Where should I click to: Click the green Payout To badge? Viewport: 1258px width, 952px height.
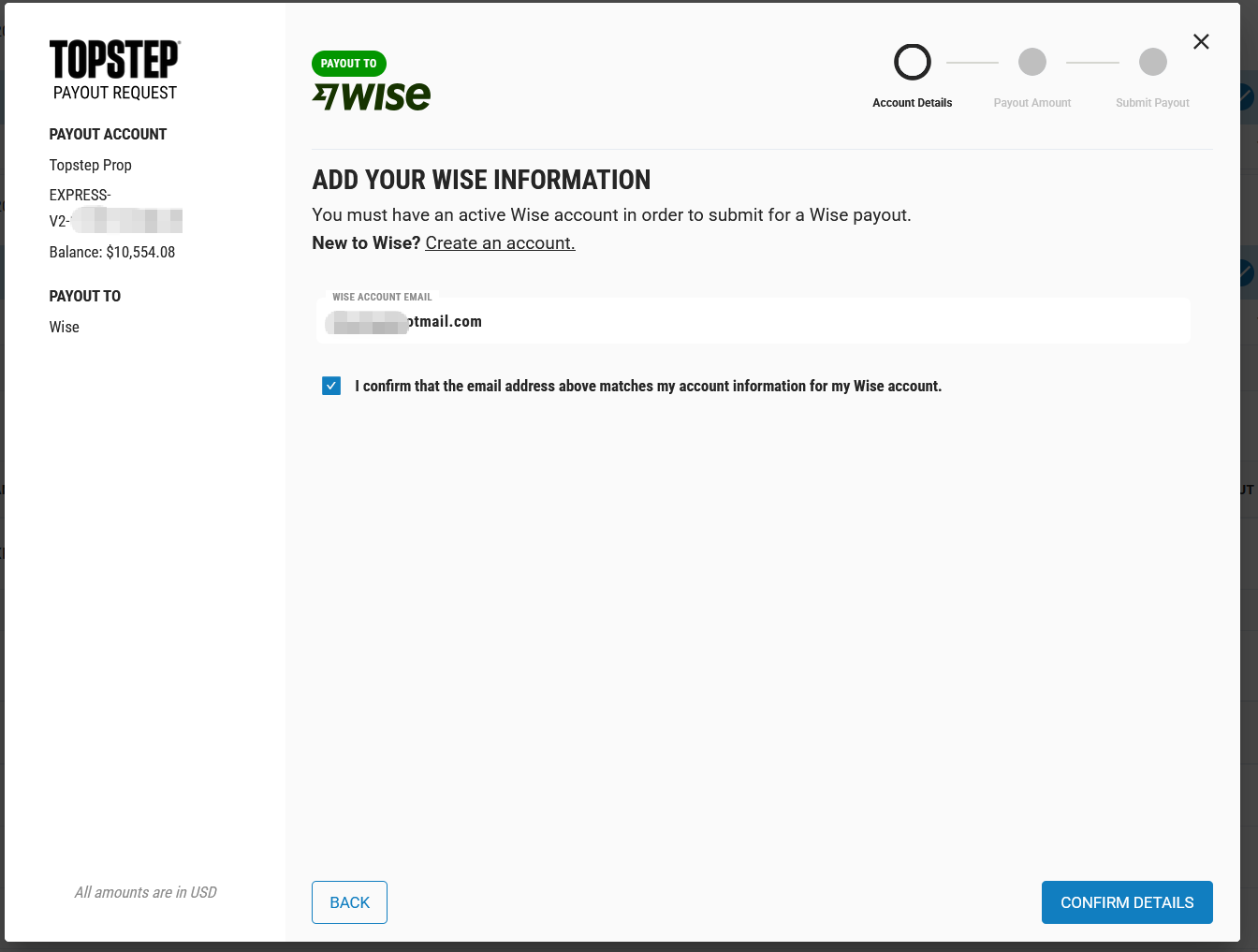(x=349, y=64)
